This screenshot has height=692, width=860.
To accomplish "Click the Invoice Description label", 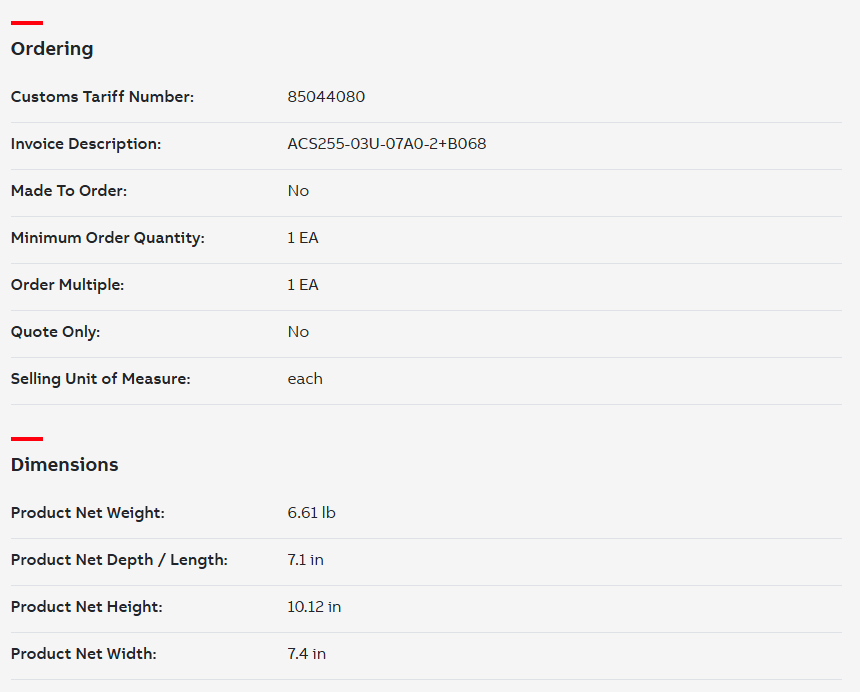I will tap(86, 144).
